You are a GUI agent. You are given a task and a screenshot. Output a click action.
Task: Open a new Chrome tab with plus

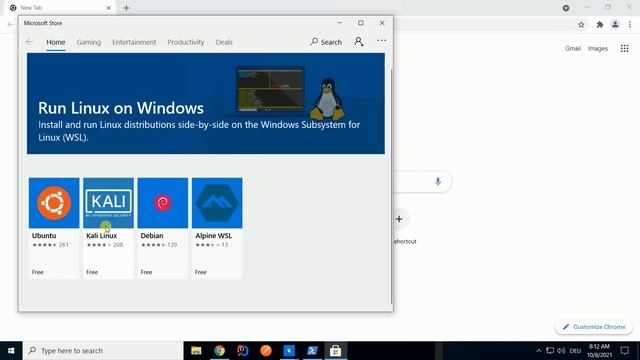126,8
